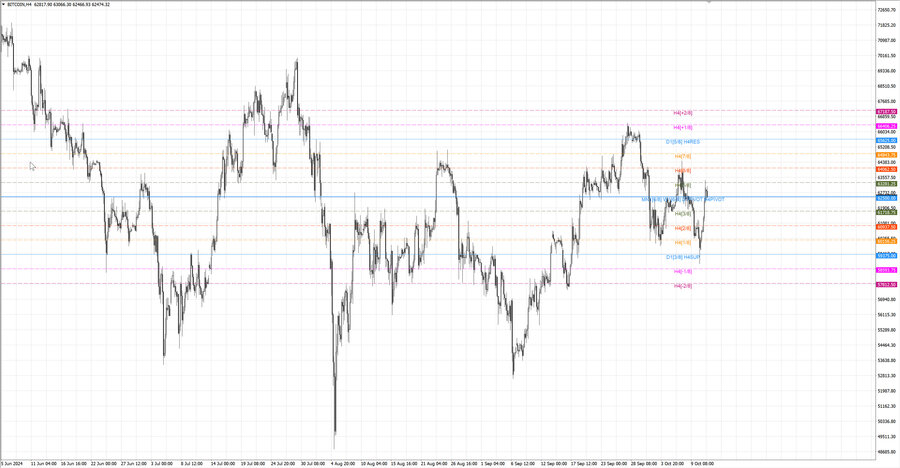Select the H4[+2/8] level label
900x468 pixels.
(683, 113)
